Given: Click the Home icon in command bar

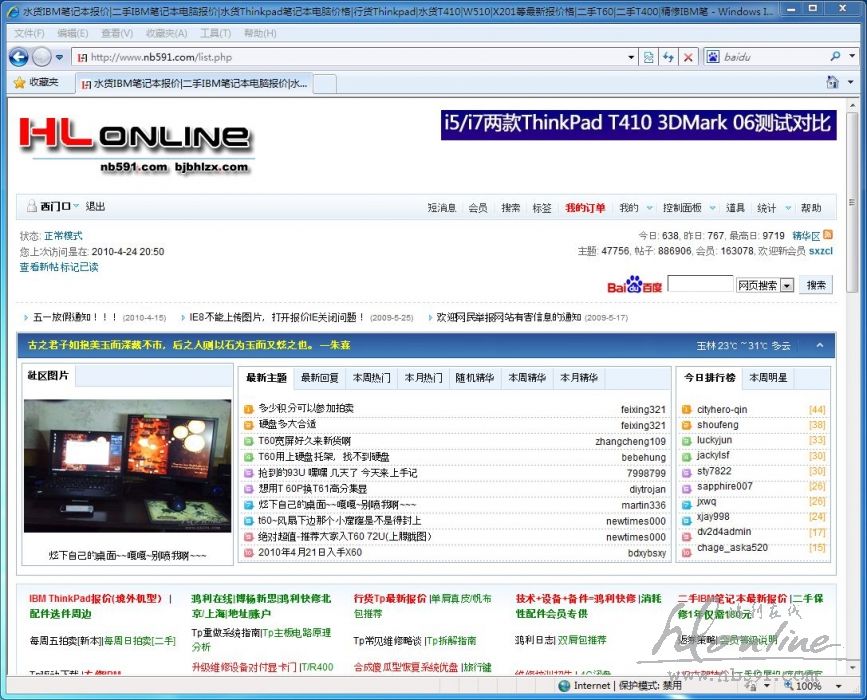Looking at the screenshot, I should (832, 82).
